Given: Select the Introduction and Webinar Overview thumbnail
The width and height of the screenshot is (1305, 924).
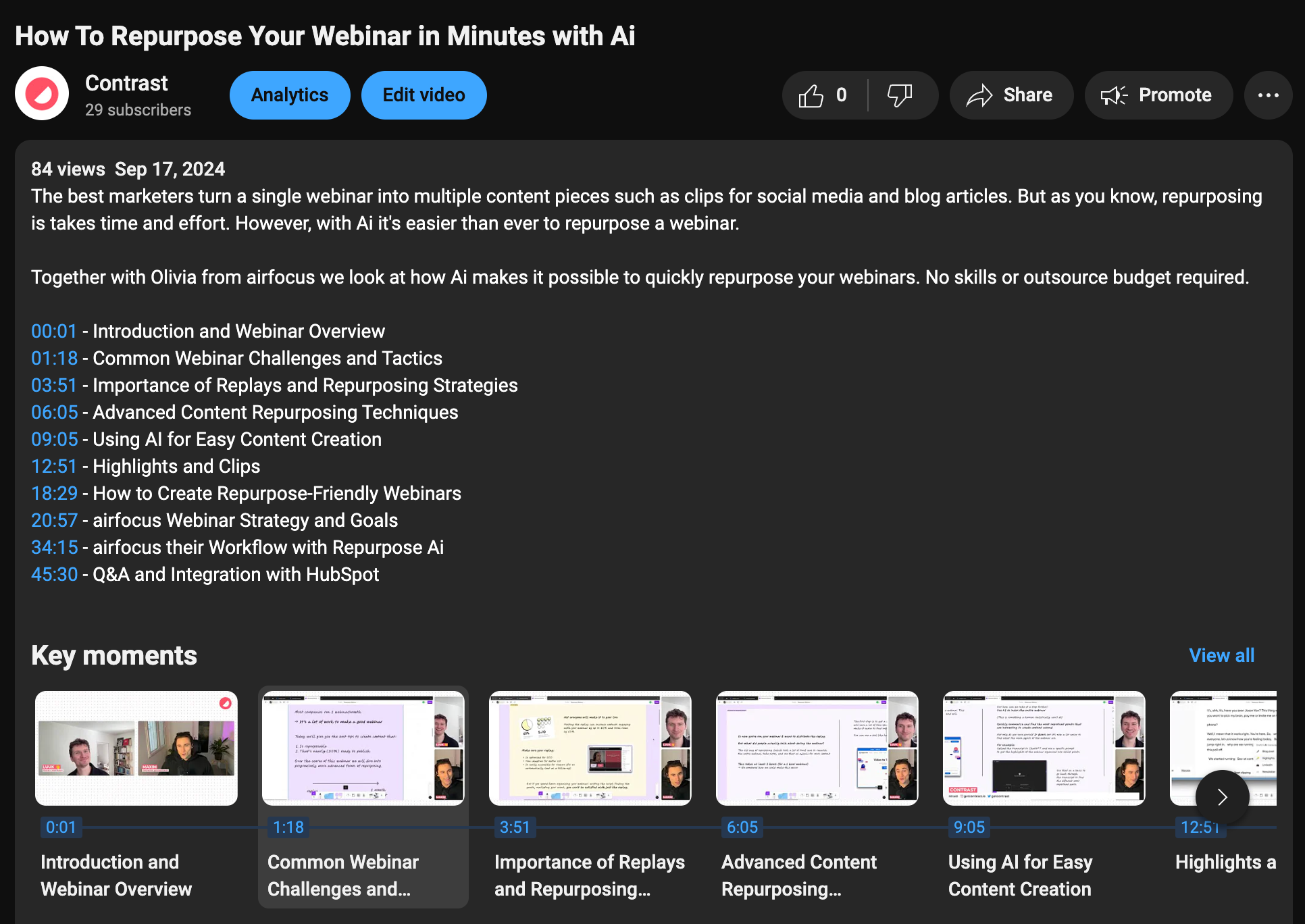Looking at the screenshot, I should tap(136, 748).
